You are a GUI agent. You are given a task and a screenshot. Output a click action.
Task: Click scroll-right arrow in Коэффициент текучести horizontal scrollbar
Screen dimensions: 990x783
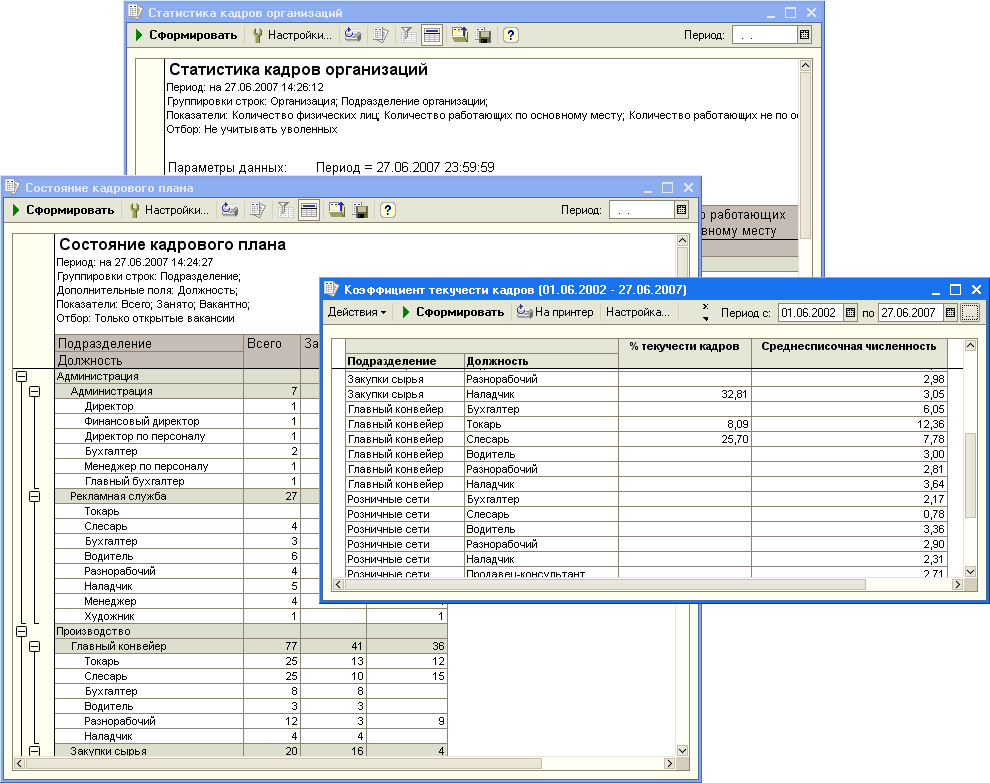pyautogui.click(x=958, y=585)
